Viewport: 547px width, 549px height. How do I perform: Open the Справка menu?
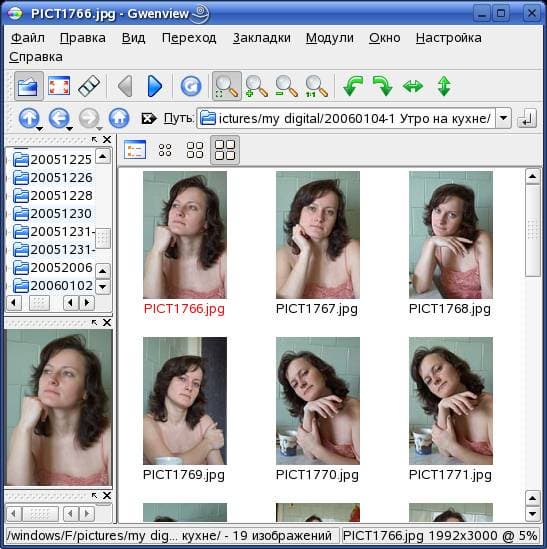(36, 57)
